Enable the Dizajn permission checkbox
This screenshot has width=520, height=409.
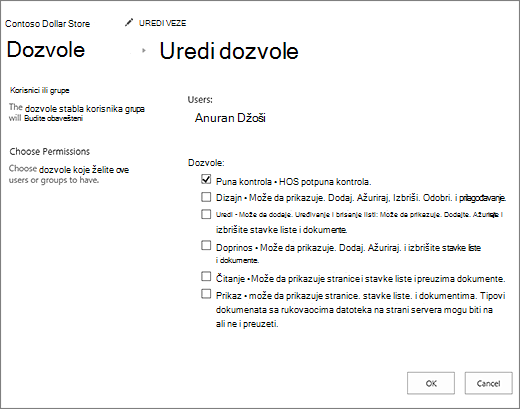206,197
